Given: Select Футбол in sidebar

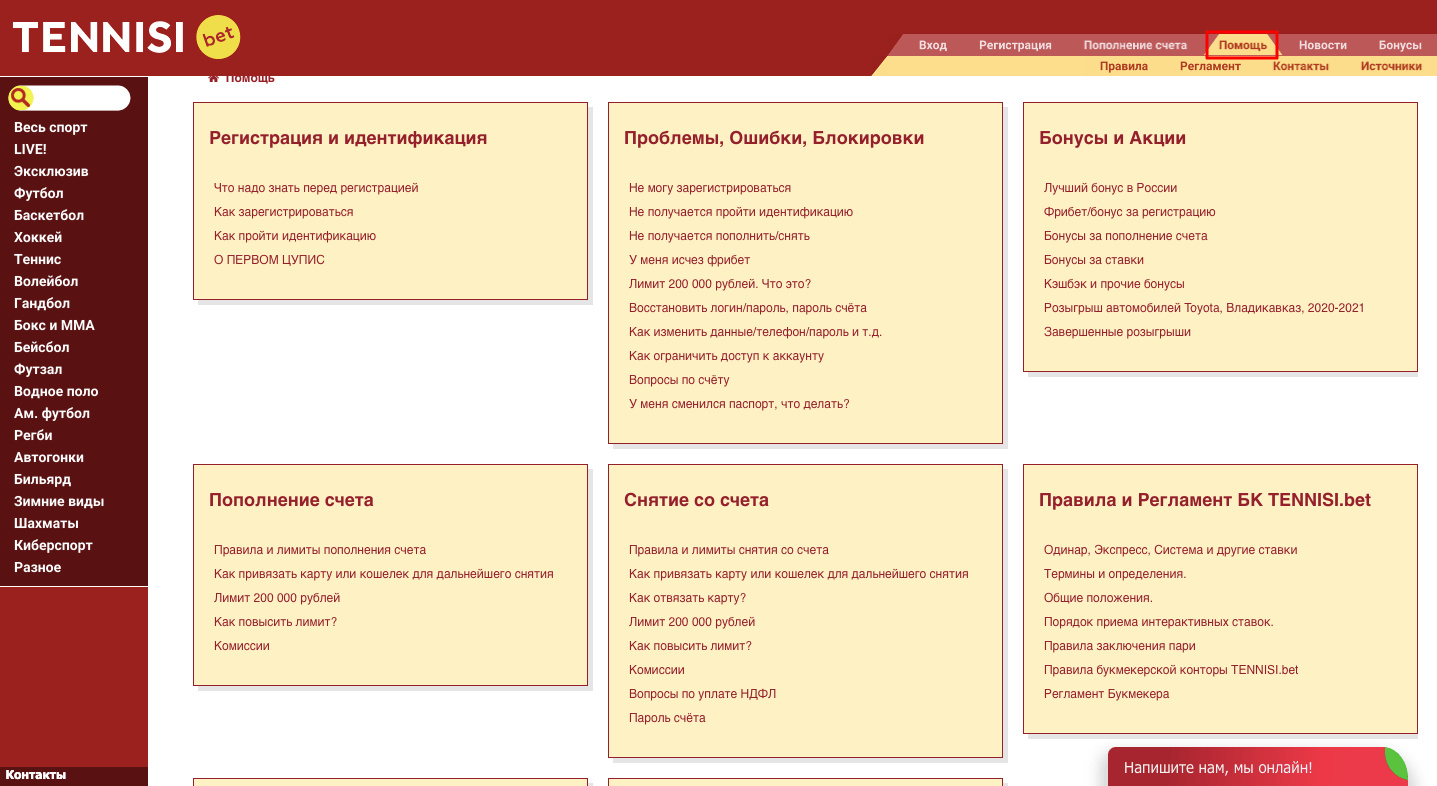Looking at the screenshot, I should click(39, 193).
